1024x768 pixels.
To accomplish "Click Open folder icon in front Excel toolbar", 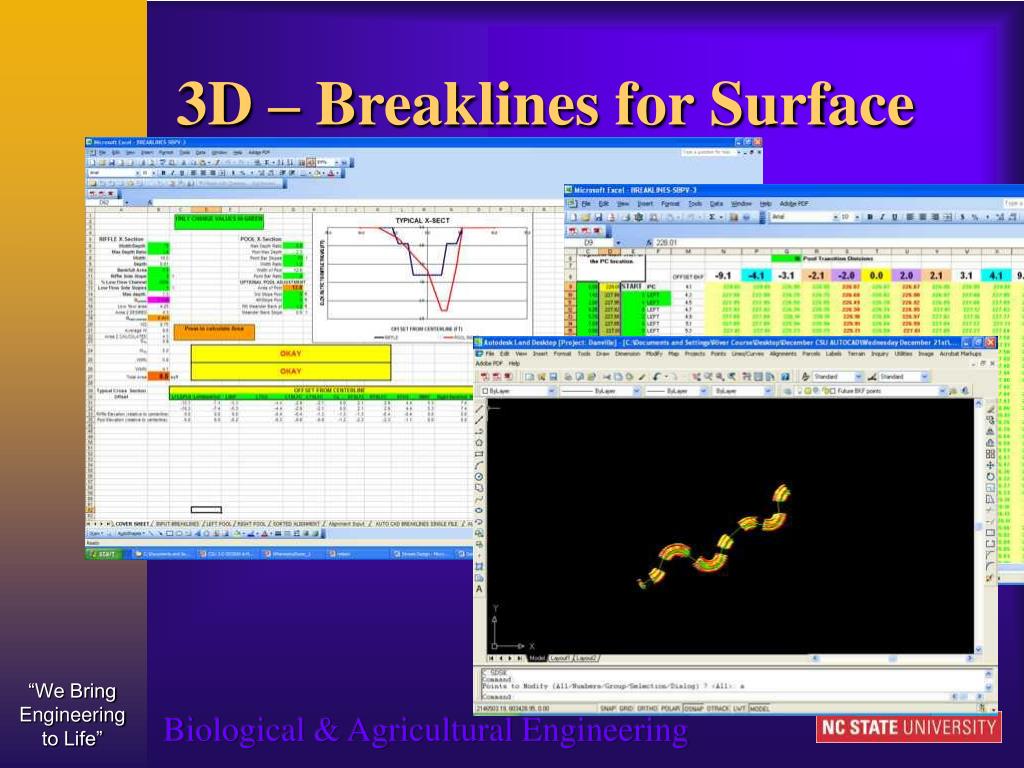I will click(x=585, y=217).
